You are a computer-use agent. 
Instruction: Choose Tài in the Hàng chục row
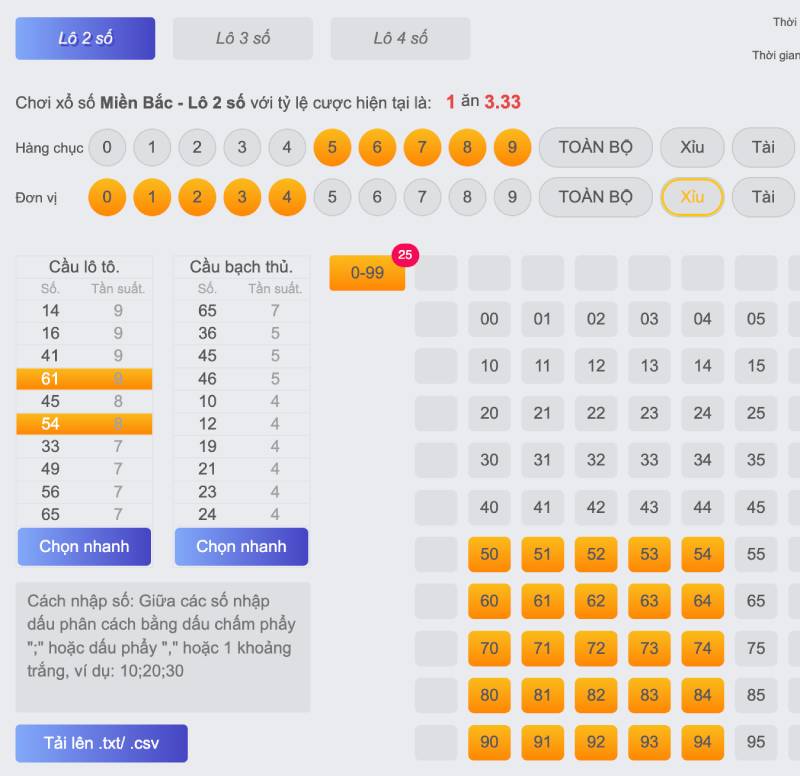pyautogui.click(x=763, y=148)
